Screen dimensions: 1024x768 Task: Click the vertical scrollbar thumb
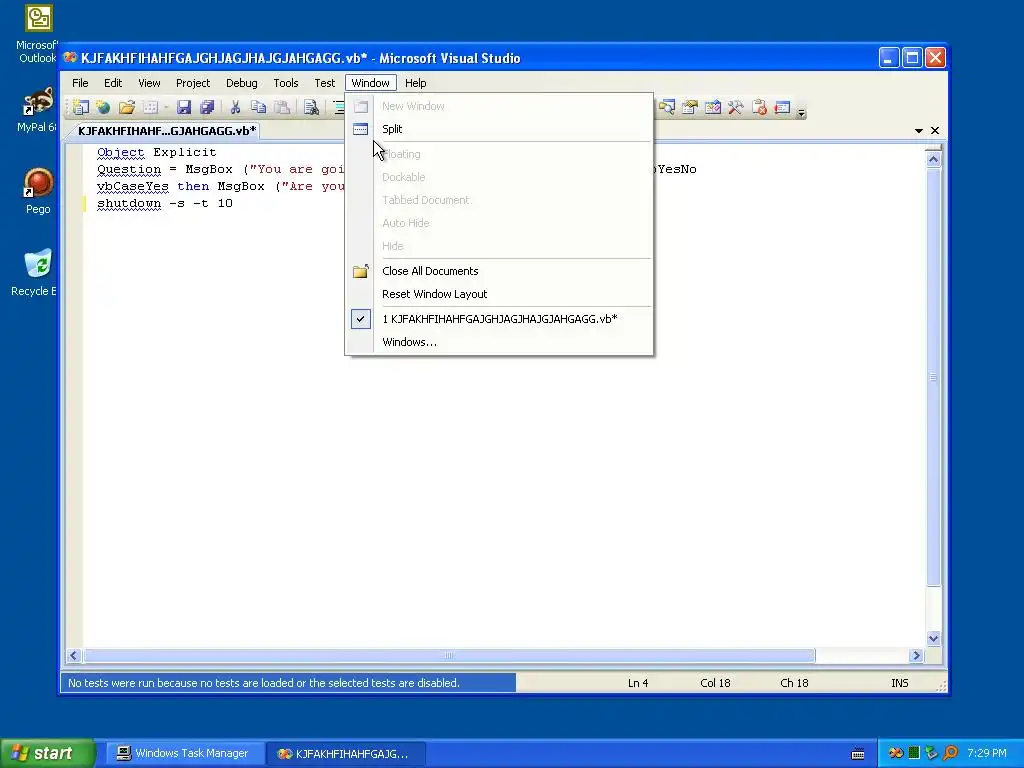[933, 377]
